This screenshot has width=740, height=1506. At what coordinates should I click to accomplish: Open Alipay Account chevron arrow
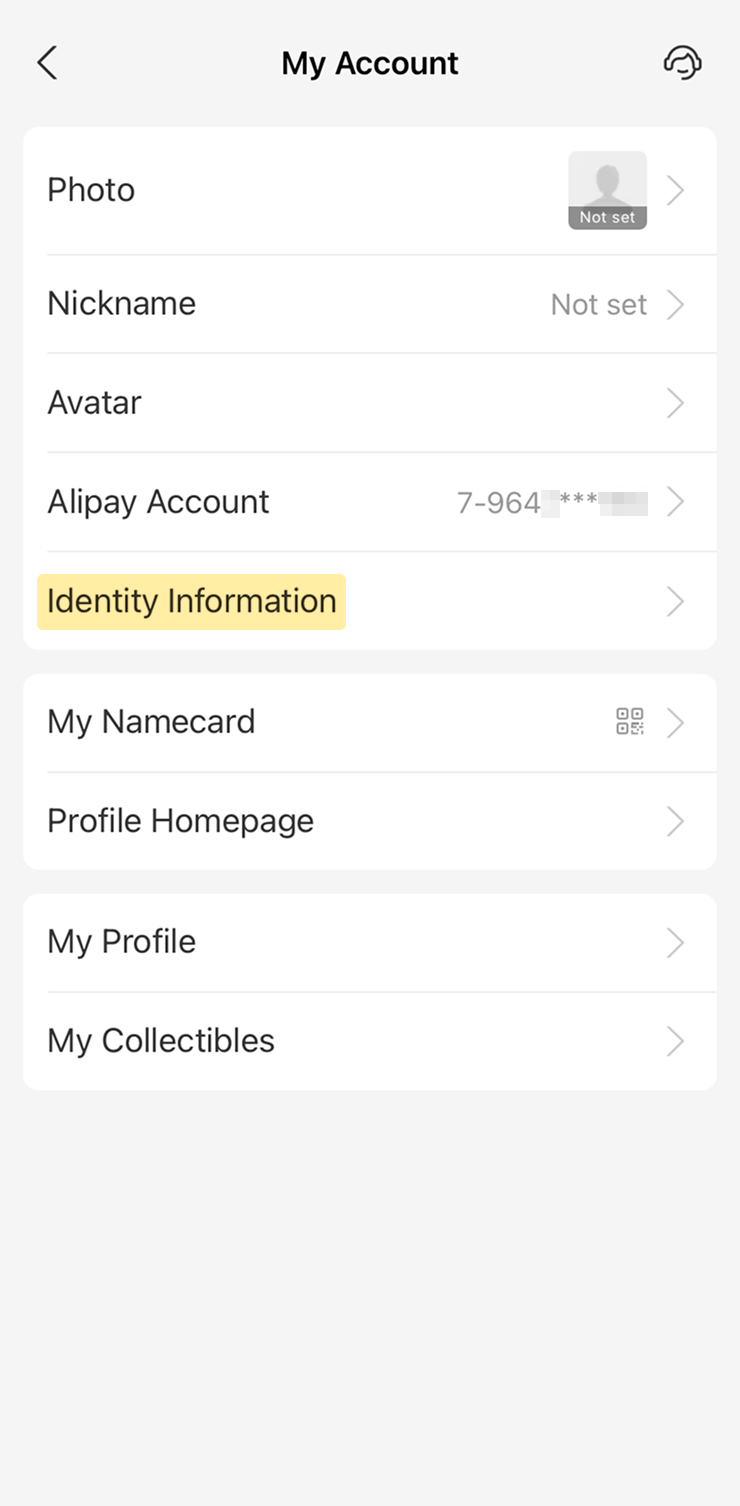(676, 502)
